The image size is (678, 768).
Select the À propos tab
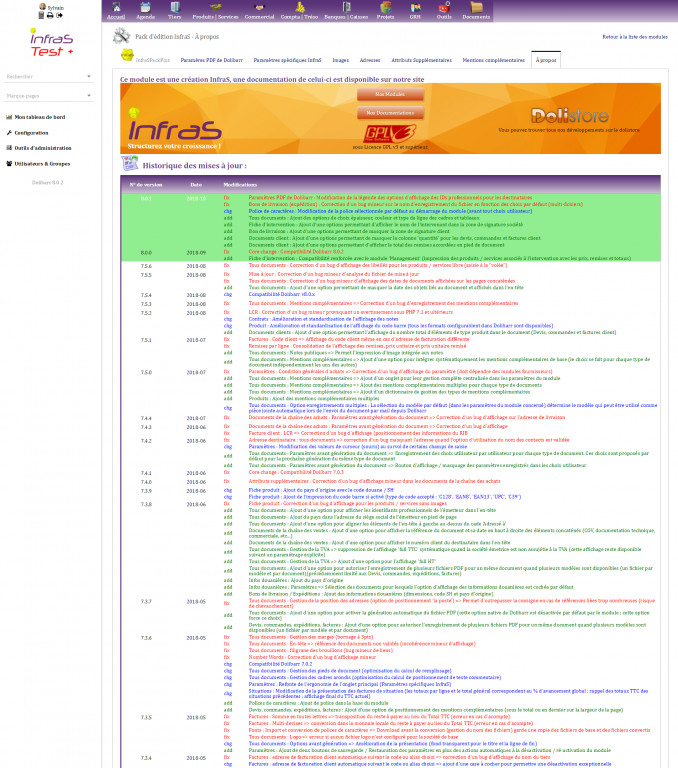point(546,60)
